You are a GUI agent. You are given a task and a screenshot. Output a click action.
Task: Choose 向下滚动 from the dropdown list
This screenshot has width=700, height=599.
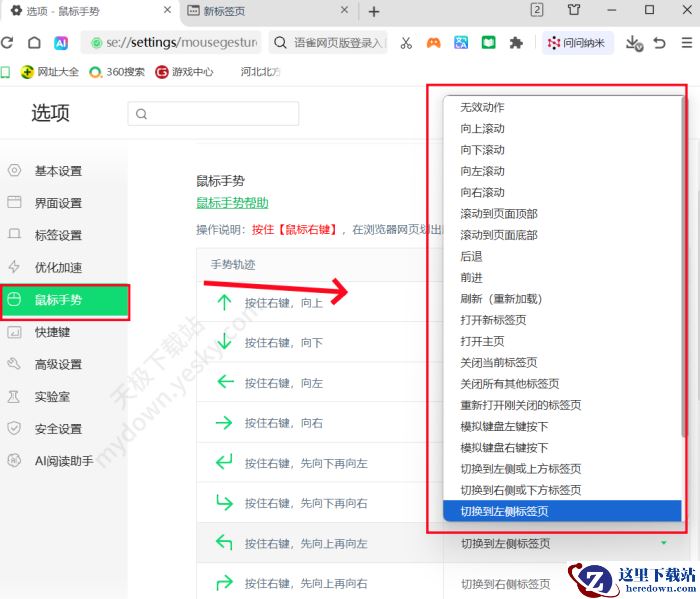[562, 150]
